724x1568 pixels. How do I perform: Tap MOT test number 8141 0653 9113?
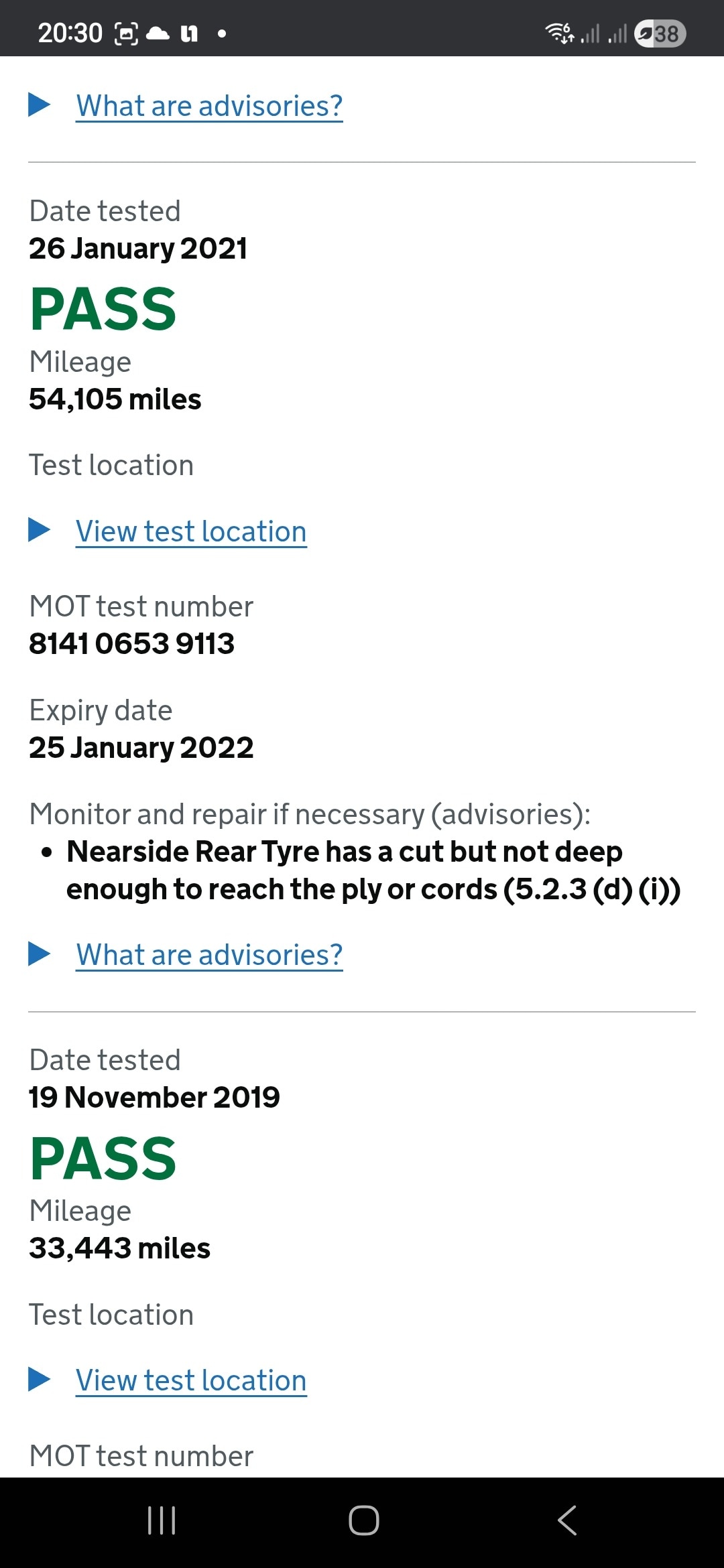(132, 643)
